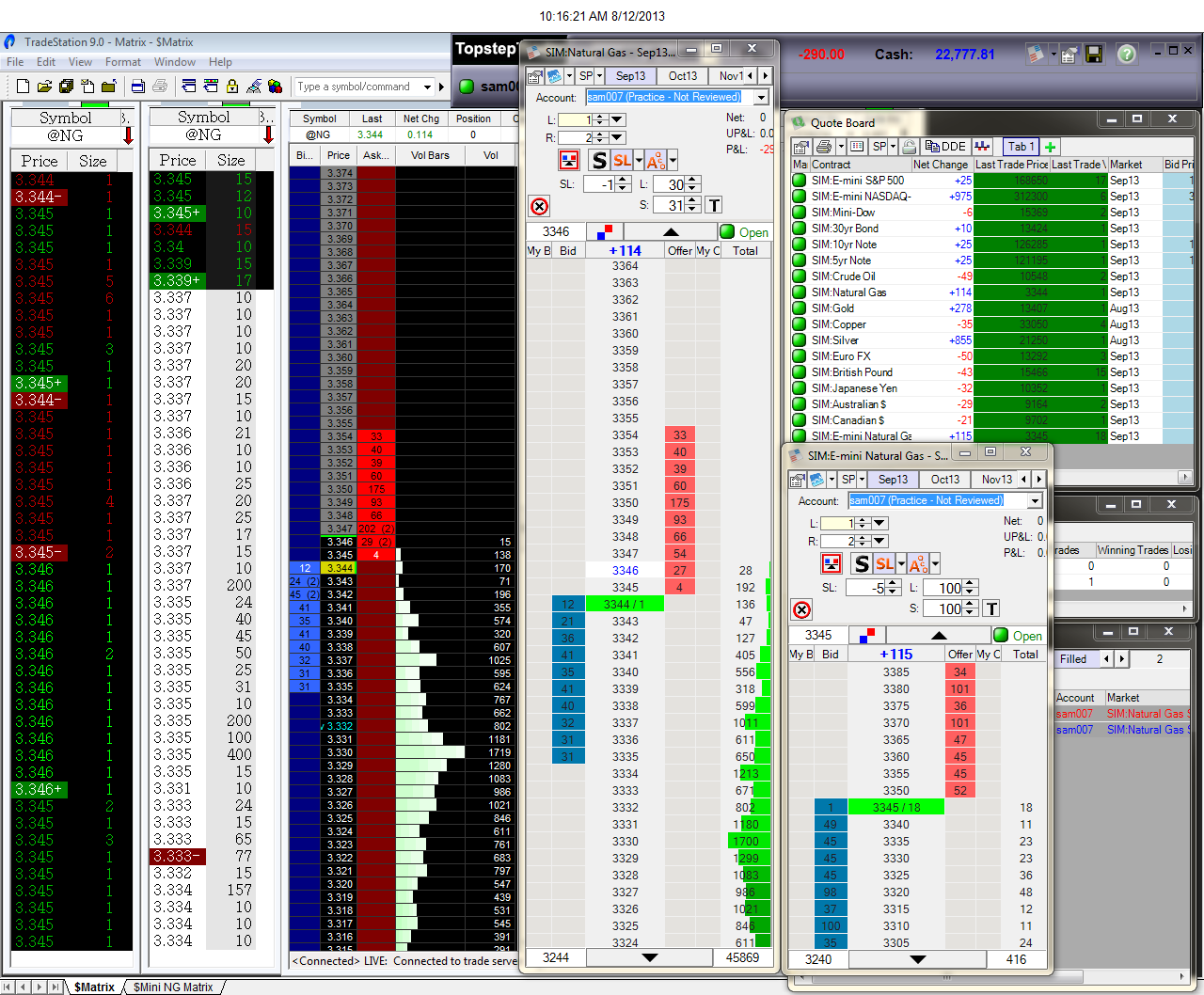1204x995 pixels.
Task: Select the Oct13 tab in Natural Gas window
Action: [683, 76]
